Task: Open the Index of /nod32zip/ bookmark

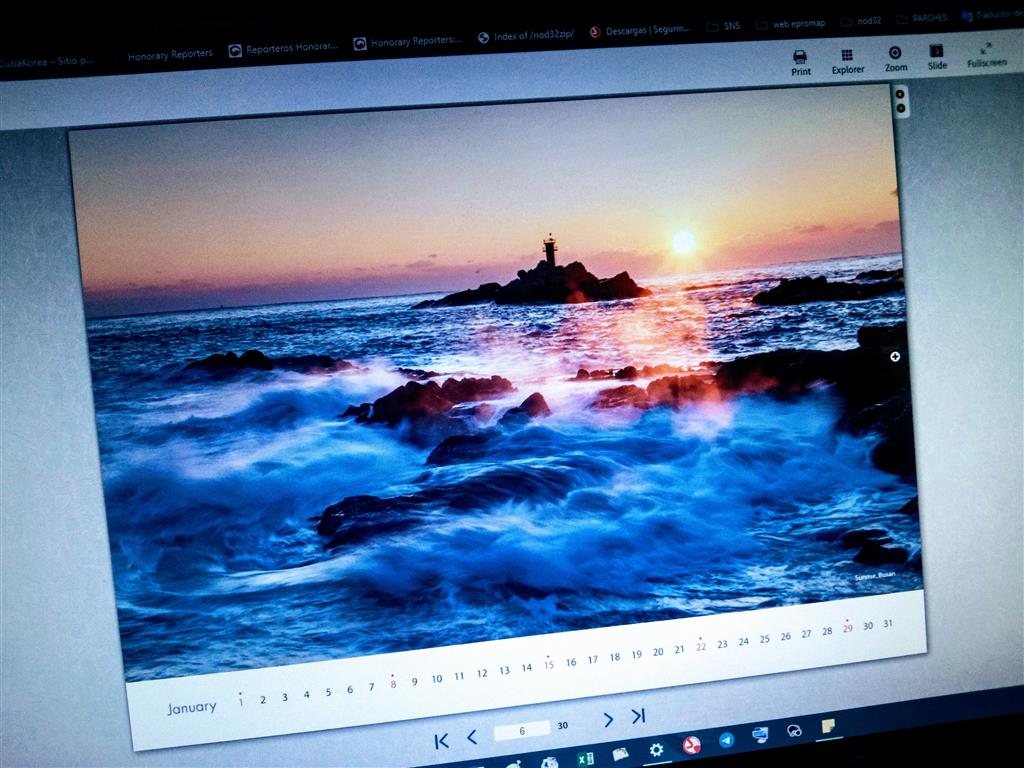Action: [526, 36]
